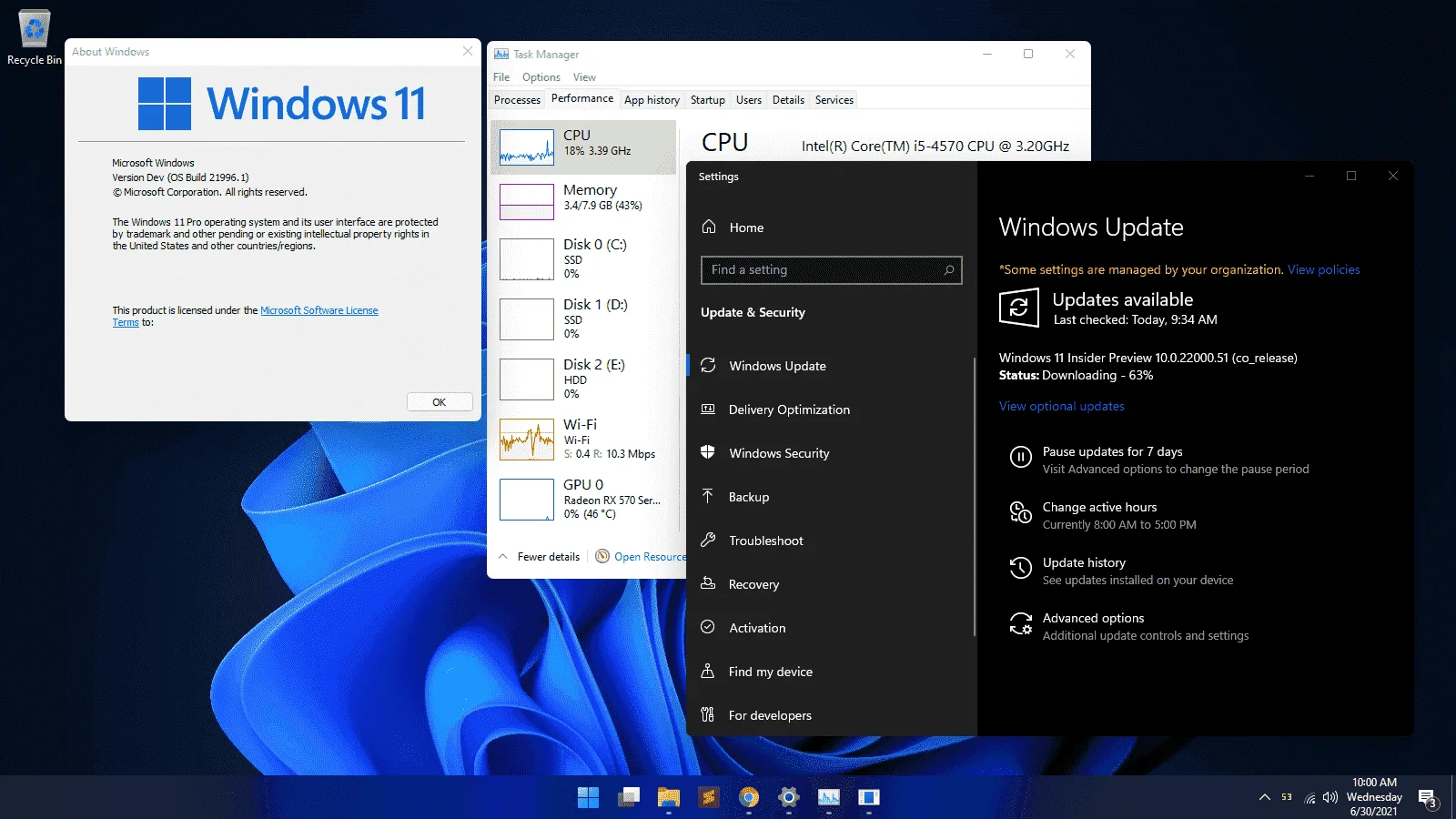Click the View policies link
Screen dimensions: 1456x819
(1323, 269)
